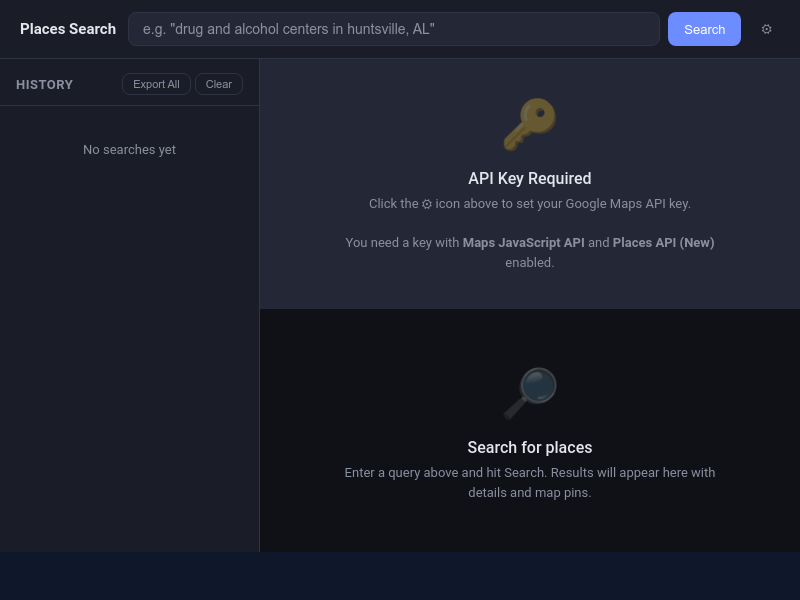
Task: Click the search illustration in the lower panel
Action: coord(532,392)
